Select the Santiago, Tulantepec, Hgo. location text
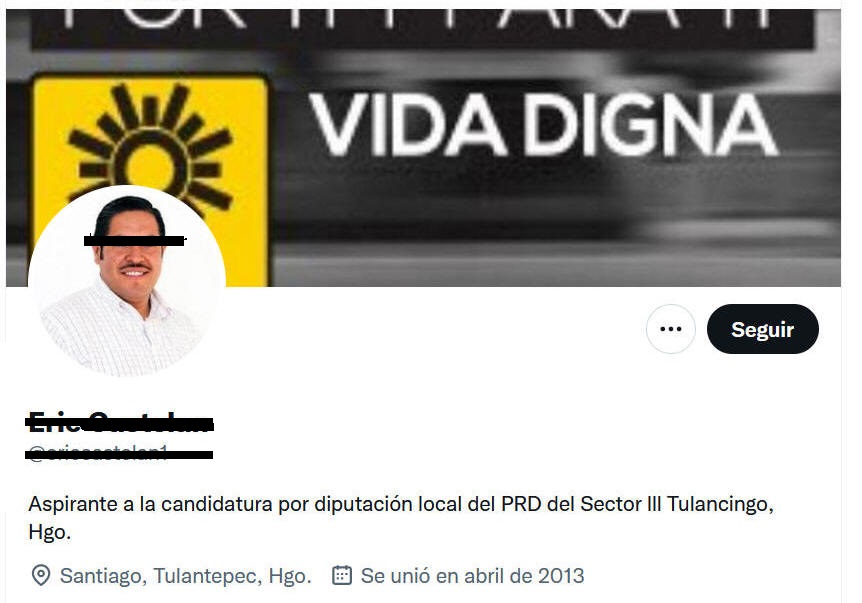The width and height of the screenshot is (862, 603). tap(186, 576)
